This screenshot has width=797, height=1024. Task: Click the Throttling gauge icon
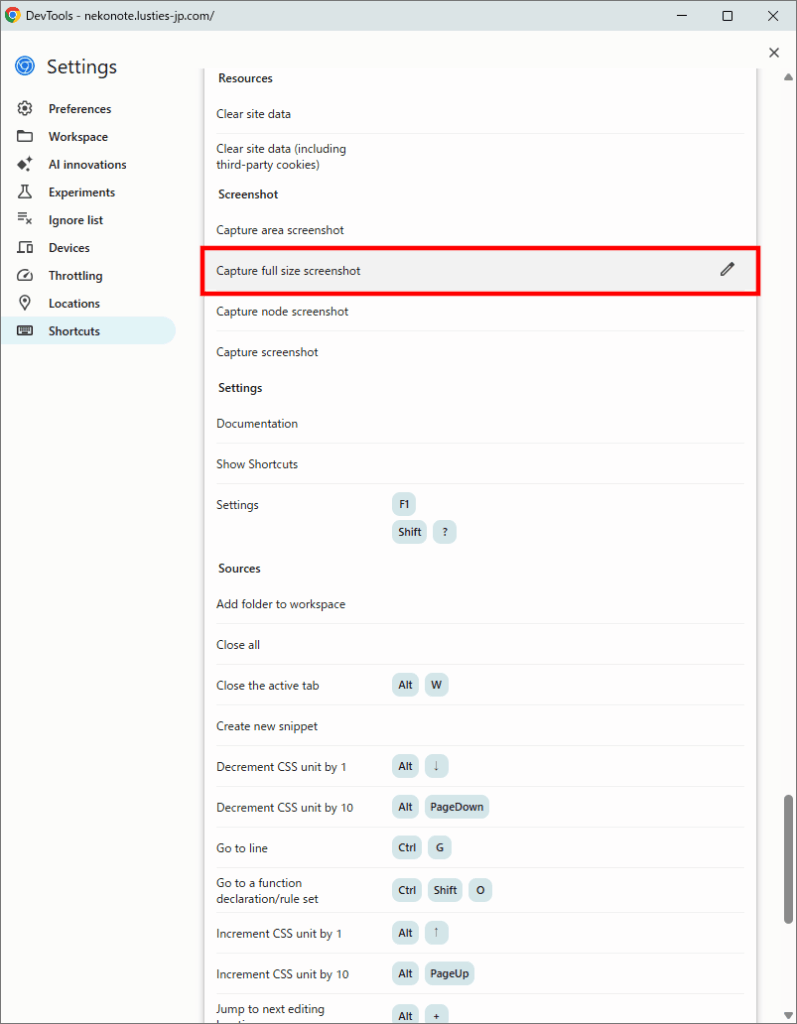click(x=25, y=275)
